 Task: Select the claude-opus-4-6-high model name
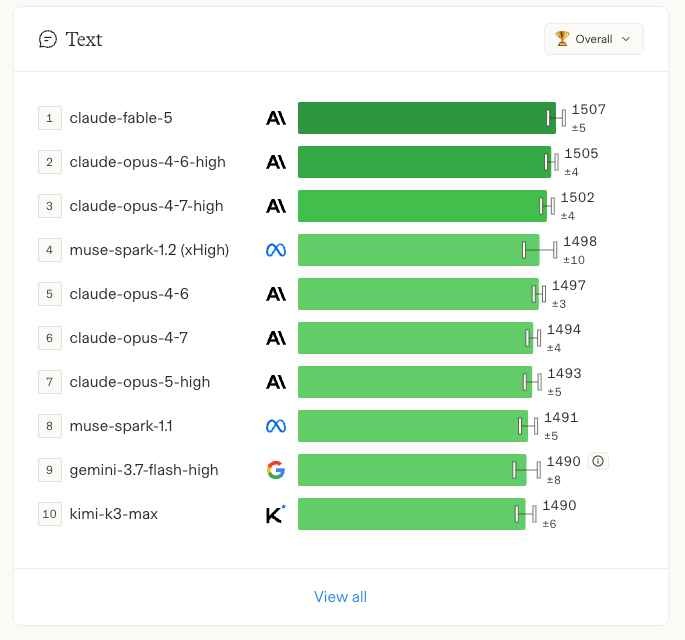pyautogui.click(x=148, y=162)
